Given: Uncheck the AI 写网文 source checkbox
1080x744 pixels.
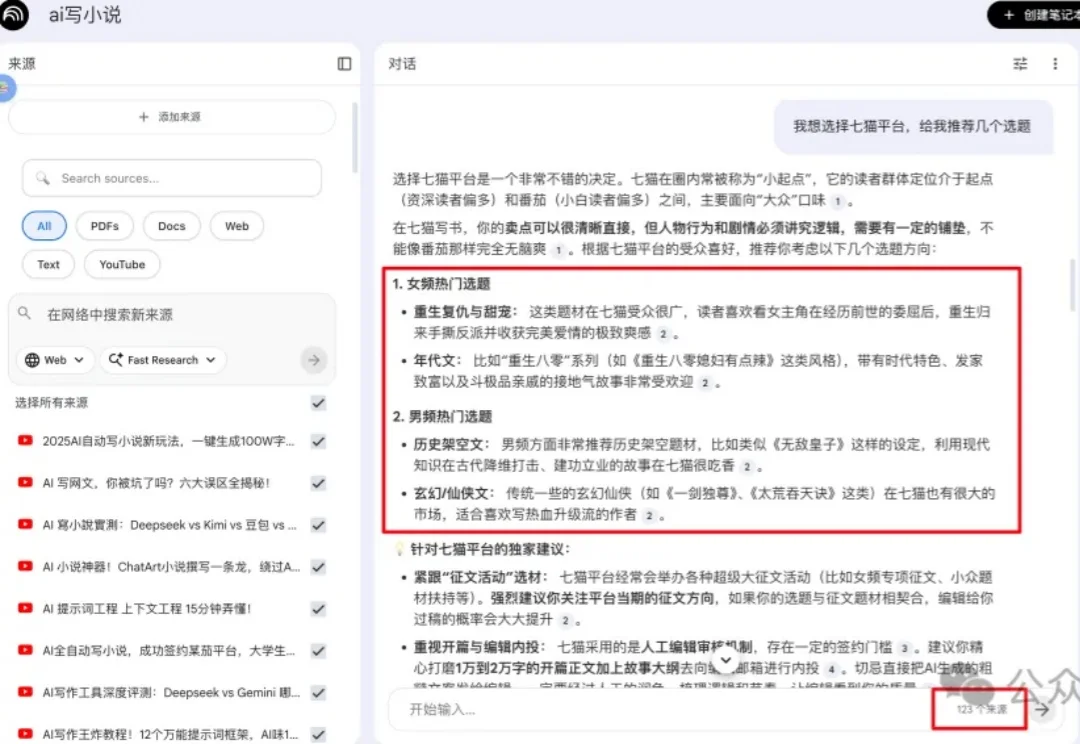Looking at the screenshot, I should click(317, 482).
